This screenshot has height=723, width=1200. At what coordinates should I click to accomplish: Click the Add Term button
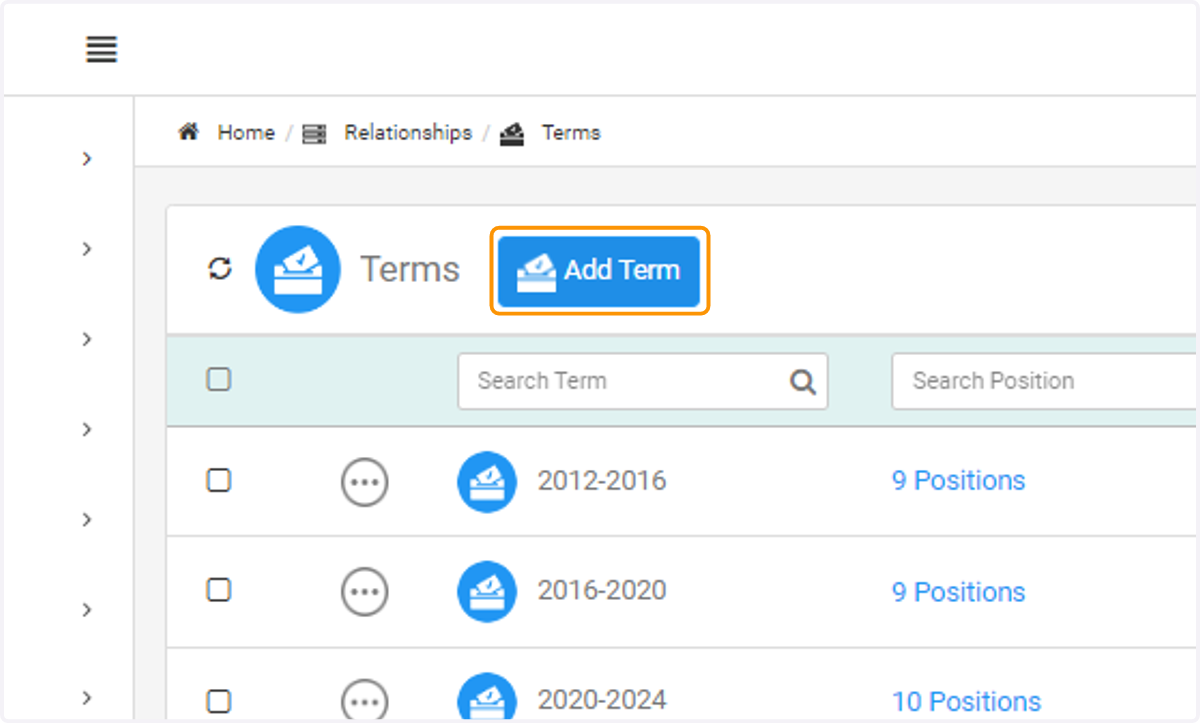click(x=599, y=271)
